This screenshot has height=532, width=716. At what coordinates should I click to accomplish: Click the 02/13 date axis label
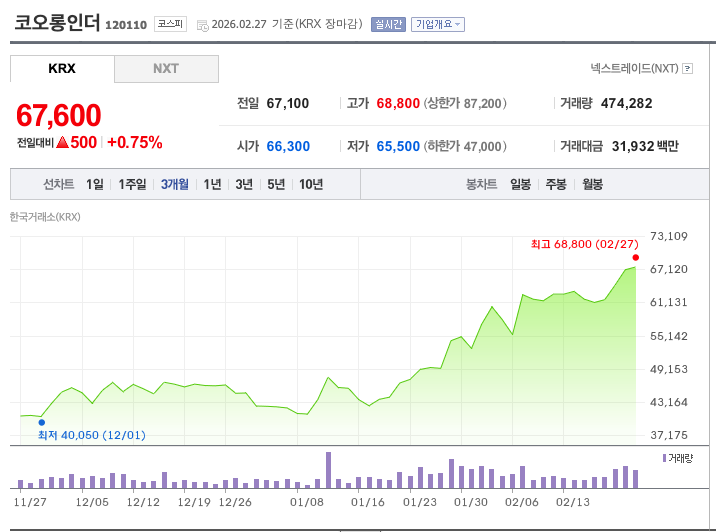tap(573, 502)
